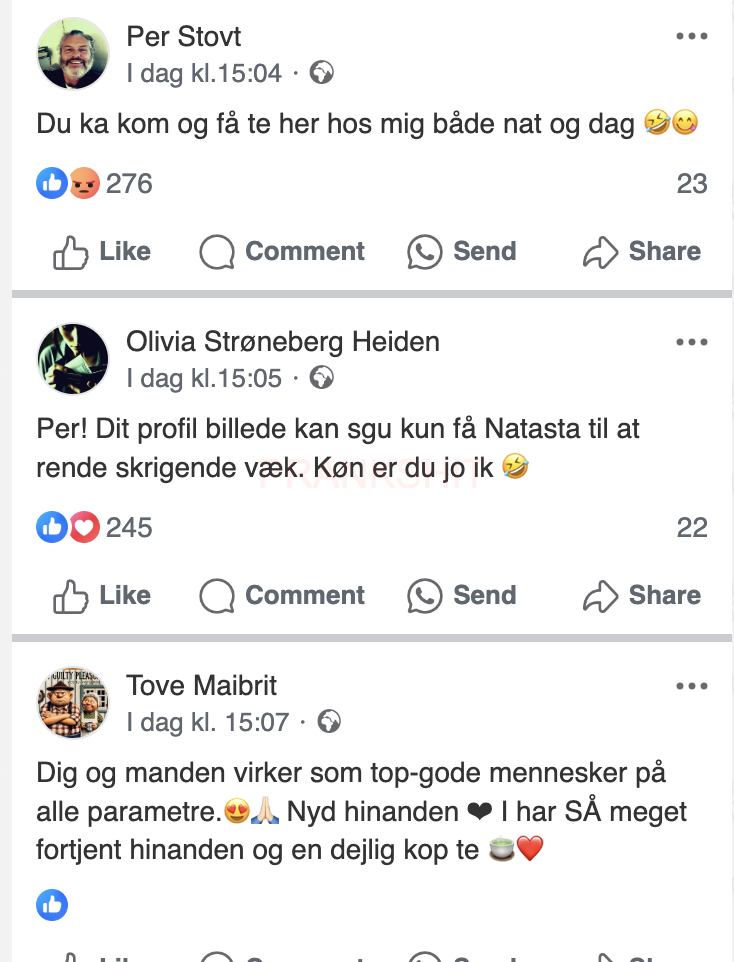View the 245 reactions on Olivia's post
The width and height of the screenshot is (734, 962).
[128, 528]
